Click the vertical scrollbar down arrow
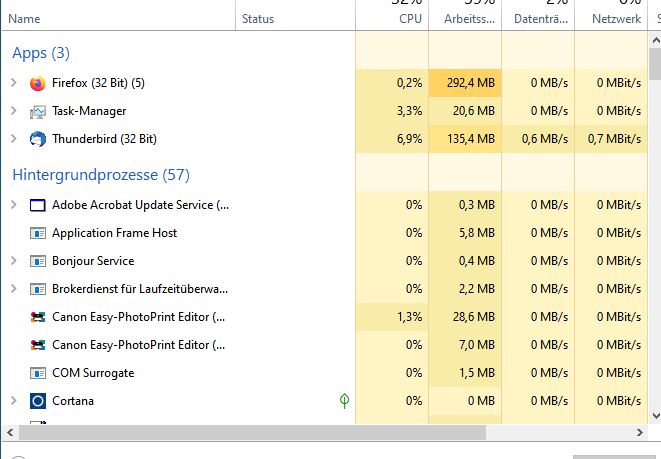This screenshot has width=661, height=459. pos(656,416)
